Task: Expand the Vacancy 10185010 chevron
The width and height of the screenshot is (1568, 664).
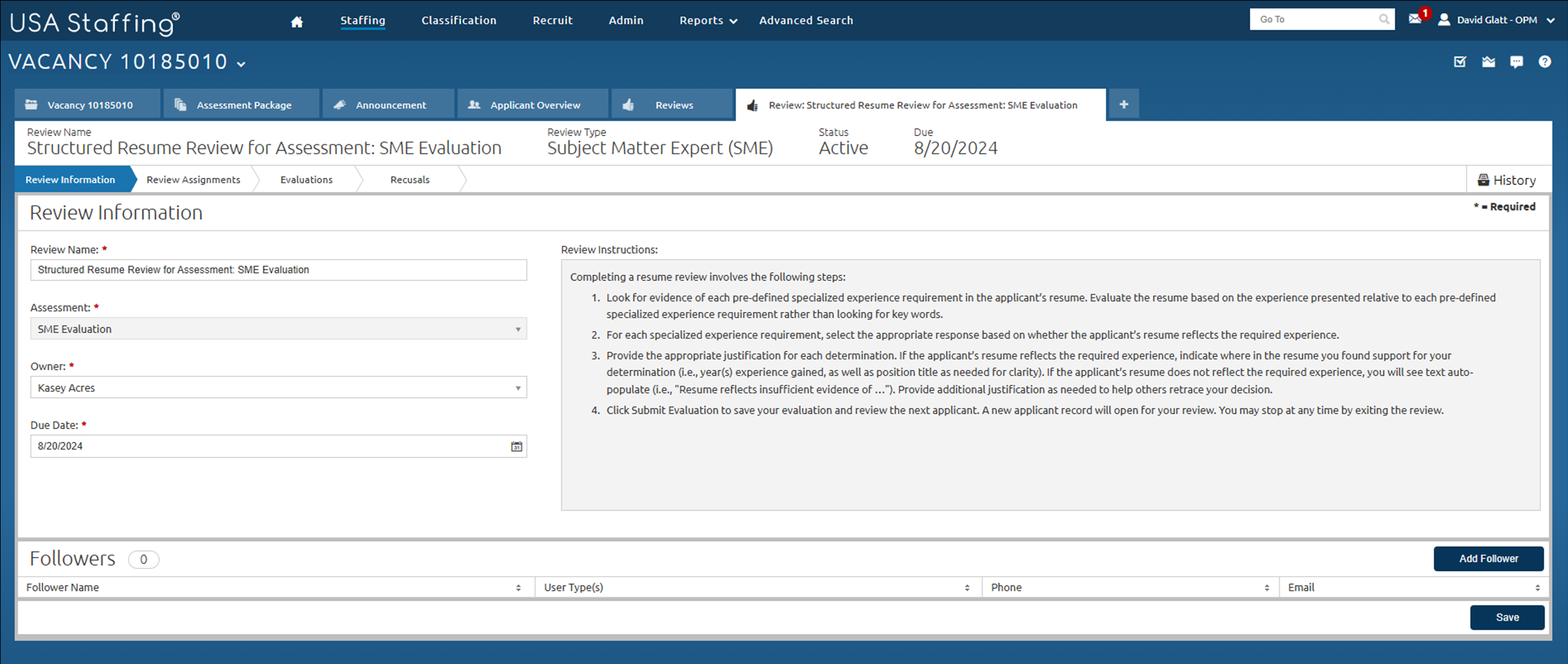Action: pos(241,63)
